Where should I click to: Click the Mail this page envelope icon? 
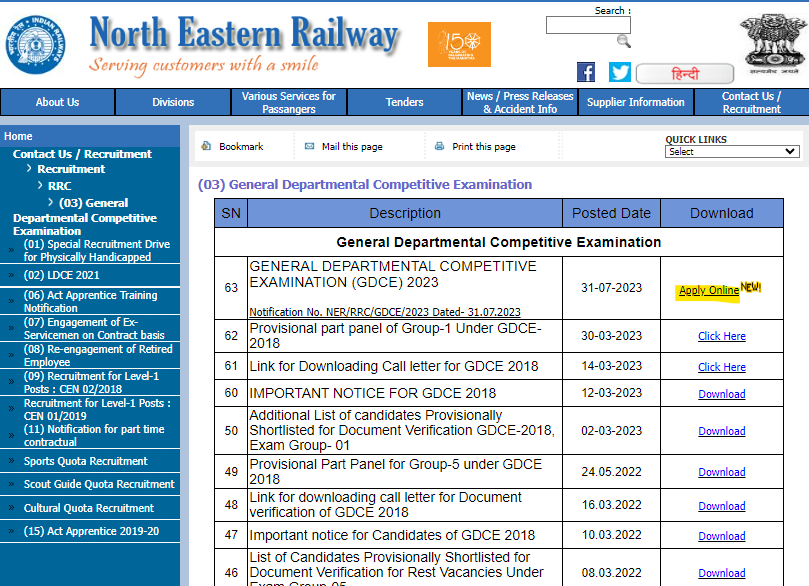pos(310,146)
